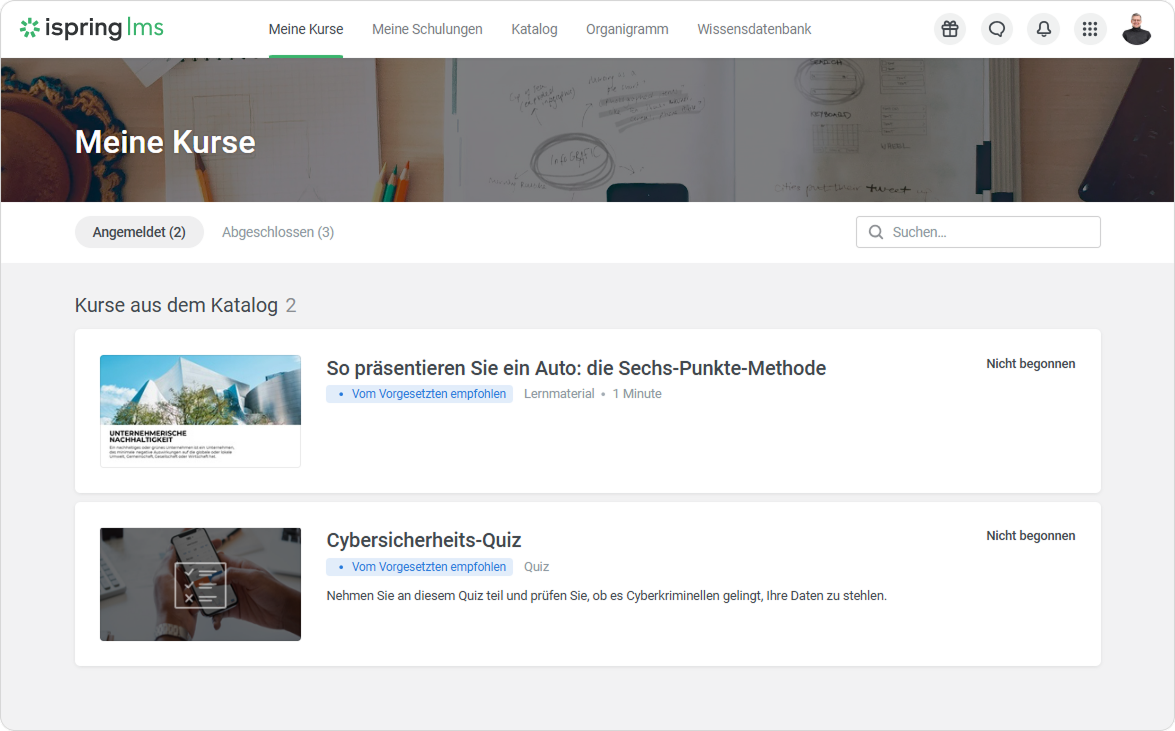
Task: Click the building thumbnail of first course
Action: click(x=200, y=411)
